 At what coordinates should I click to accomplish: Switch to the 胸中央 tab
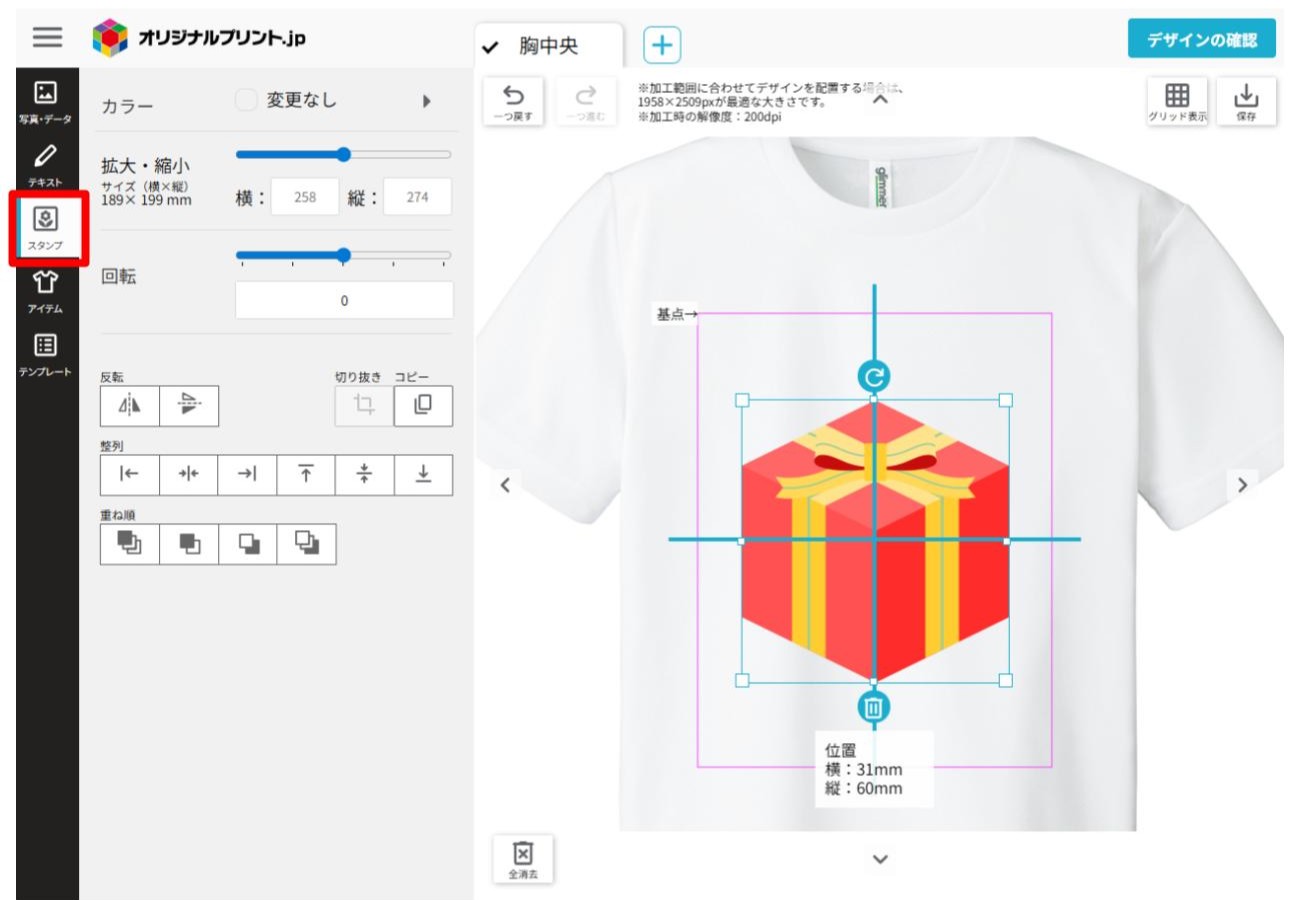(548, 46)
